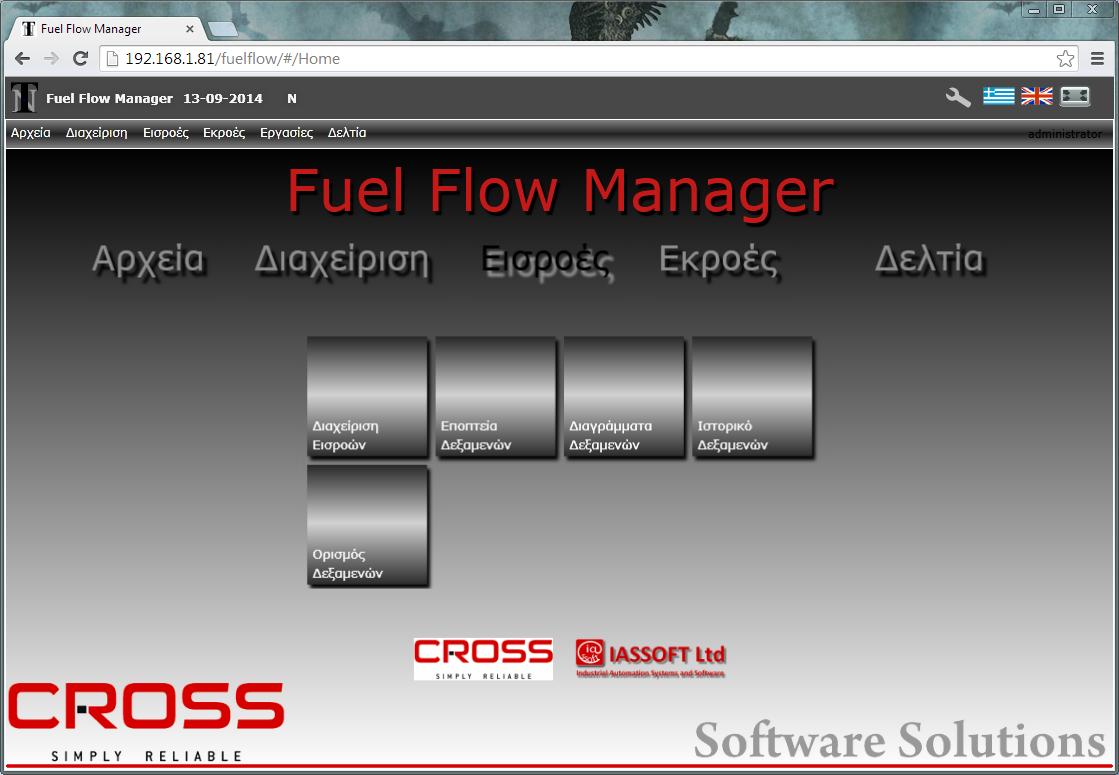
Task: Open the Εργασίες menu in the menu bar
Action: (x=286, y=133)
